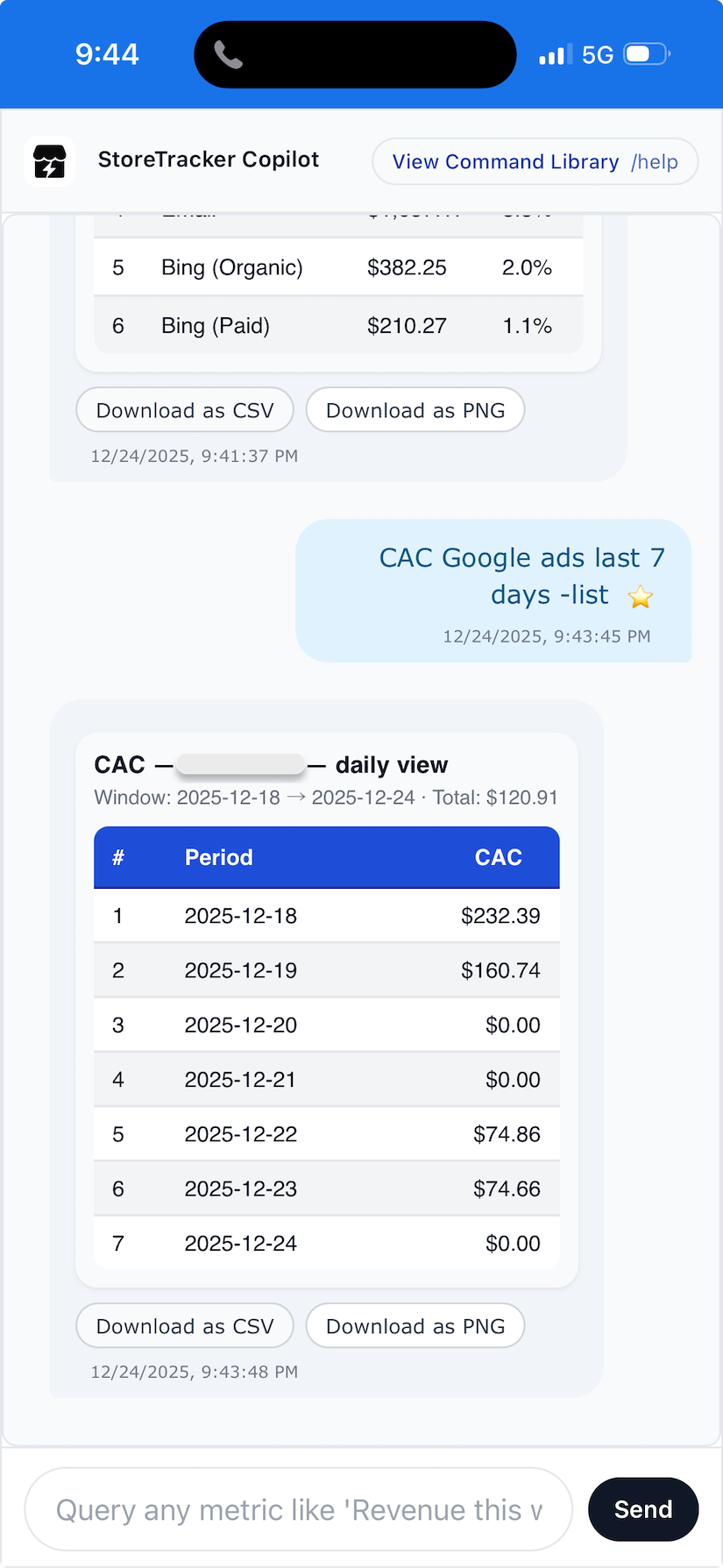The height and width of the screenshot is (1568, 723).
Task: Open the View Command Library button
Action: click(x=505, y=162)
